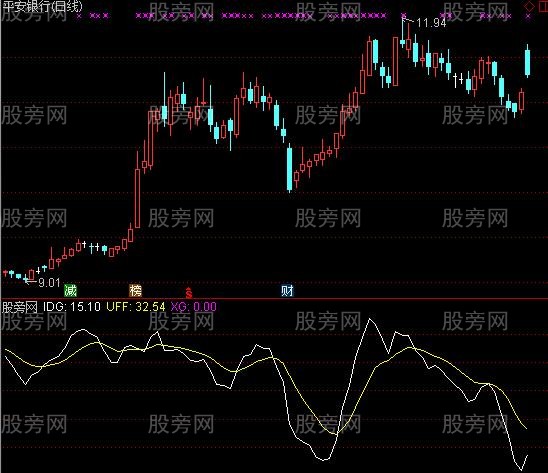Click the UFF: 32.54 indicator value
Screen dimensions: 548x473
coord(136,307)
